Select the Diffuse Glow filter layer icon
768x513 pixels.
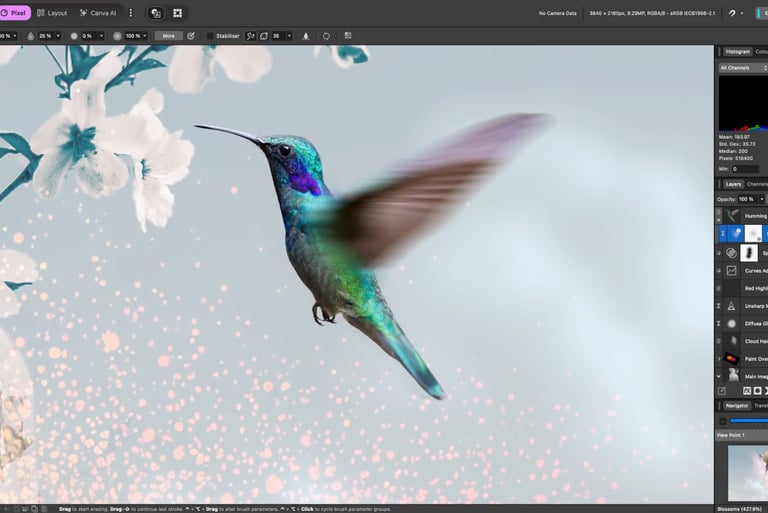pos(731,323)
